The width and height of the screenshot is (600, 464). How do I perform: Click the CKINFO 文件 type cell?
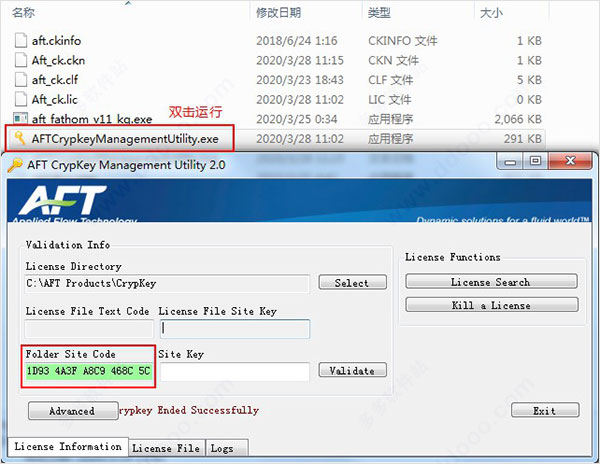[x=403, y=41]
